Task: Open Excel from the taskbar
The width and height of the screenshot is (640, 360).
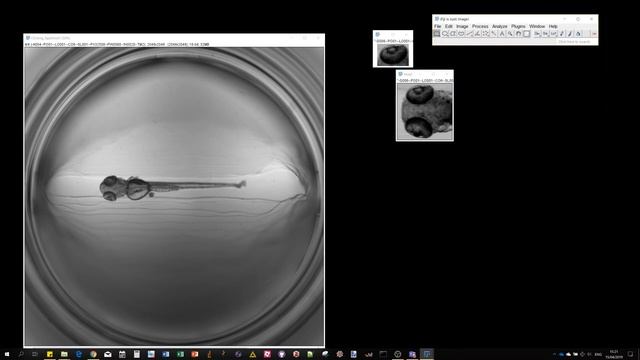Action: click(x=180, y=354)
